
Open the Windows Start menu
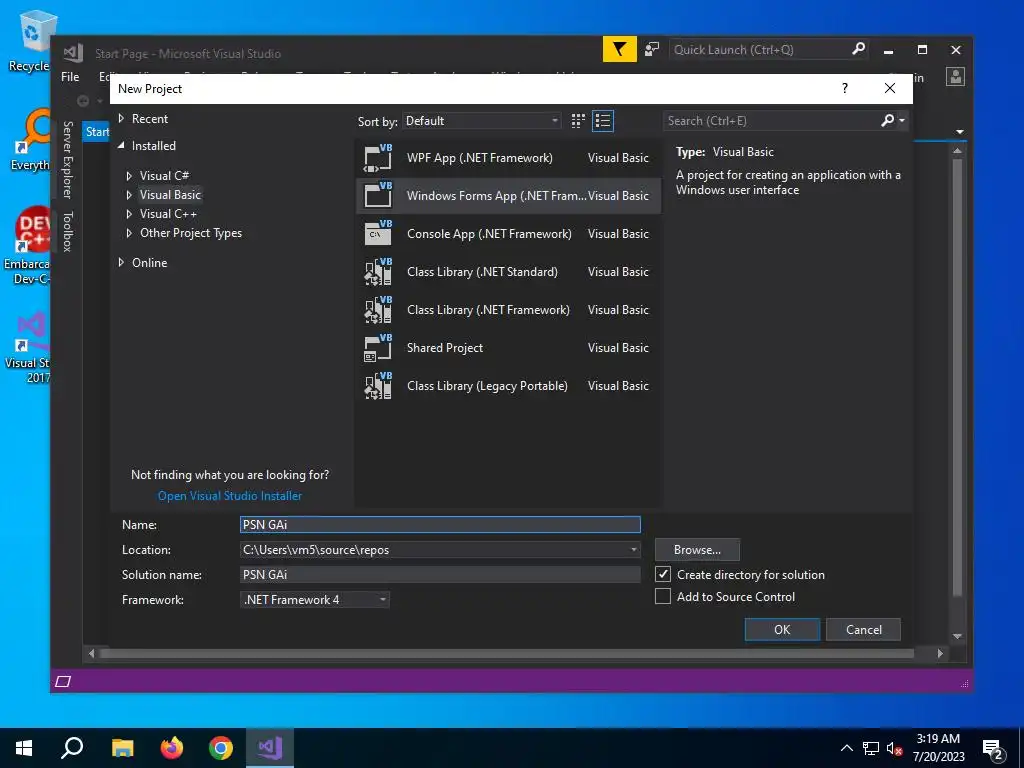tap(24, 748)
